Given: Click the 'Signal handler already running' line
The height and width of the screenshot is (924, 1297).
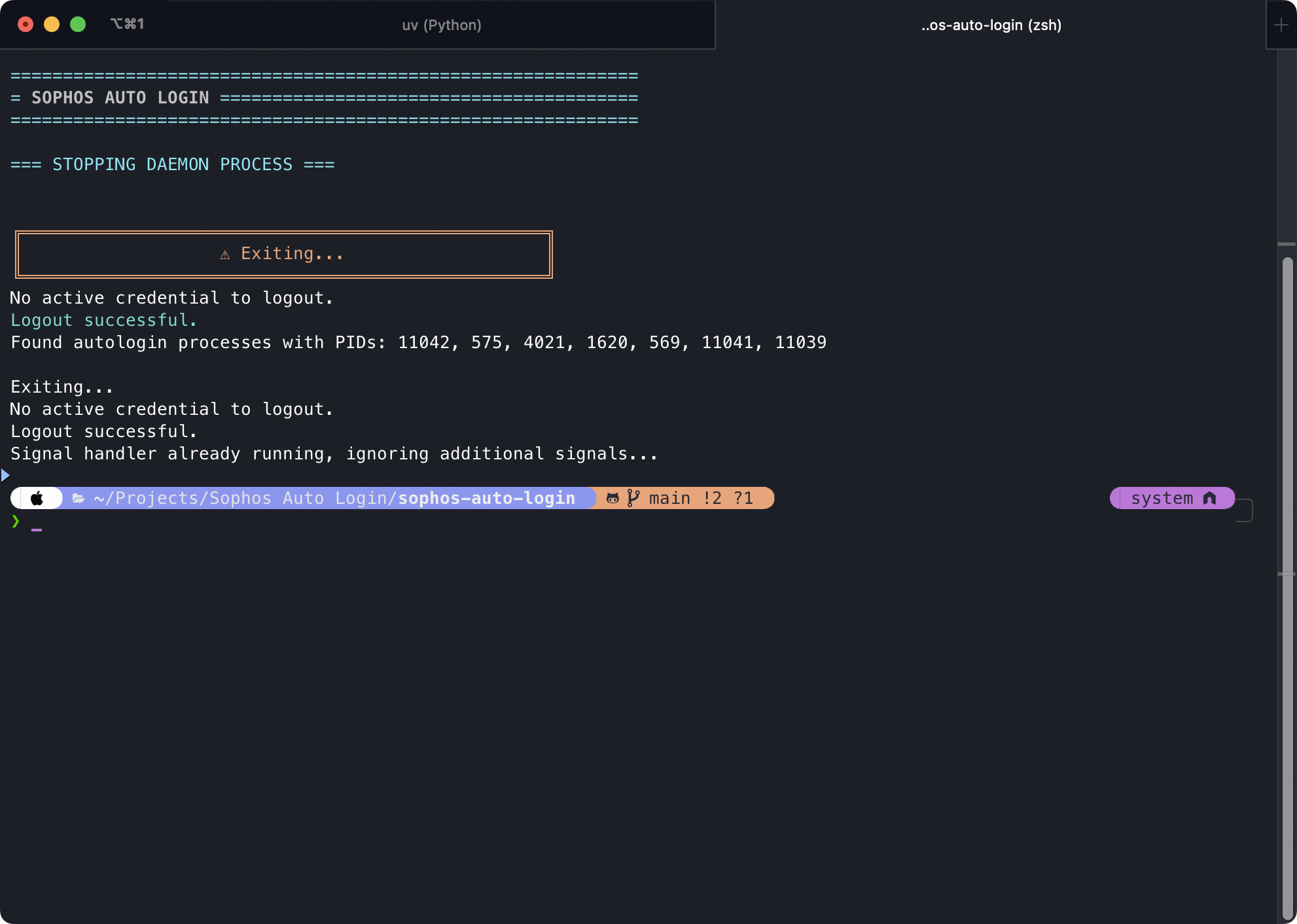Looking at the screenshot, I should click(x=334, y=453).
